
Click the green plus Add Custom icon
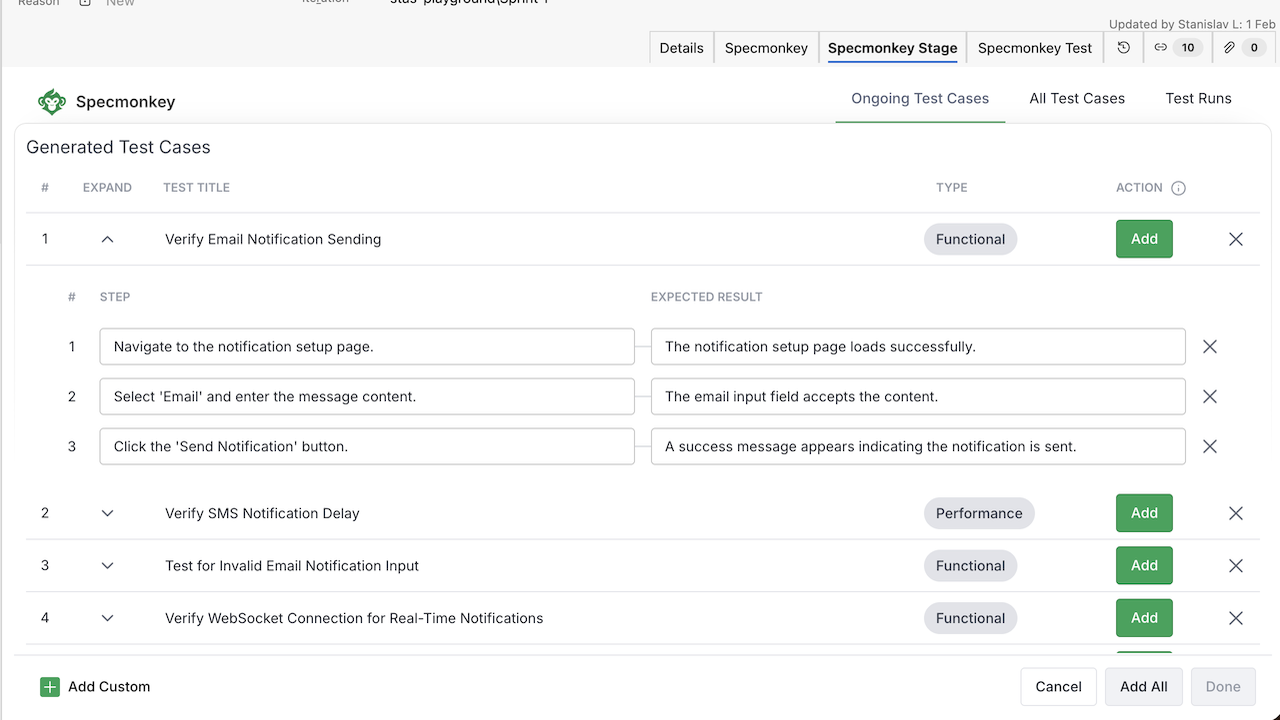pos(50,687)
